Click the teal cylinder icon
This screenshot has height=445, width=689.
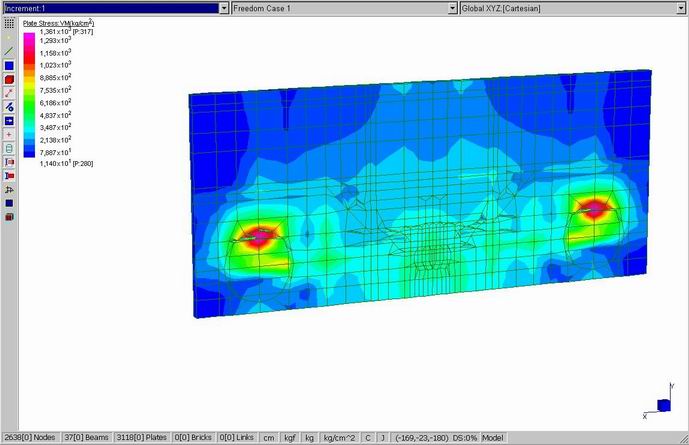point(9,148)
